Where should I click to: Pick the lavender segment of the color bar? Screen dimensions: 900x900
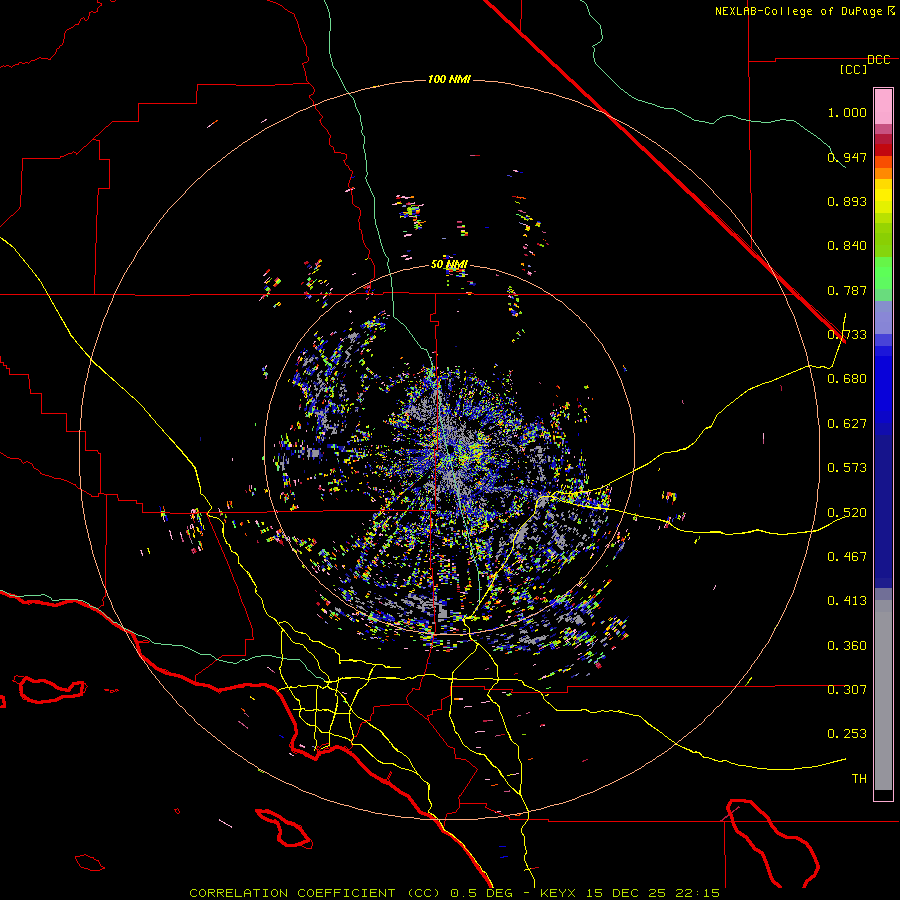pyautogui.click(x=883, y=317)
